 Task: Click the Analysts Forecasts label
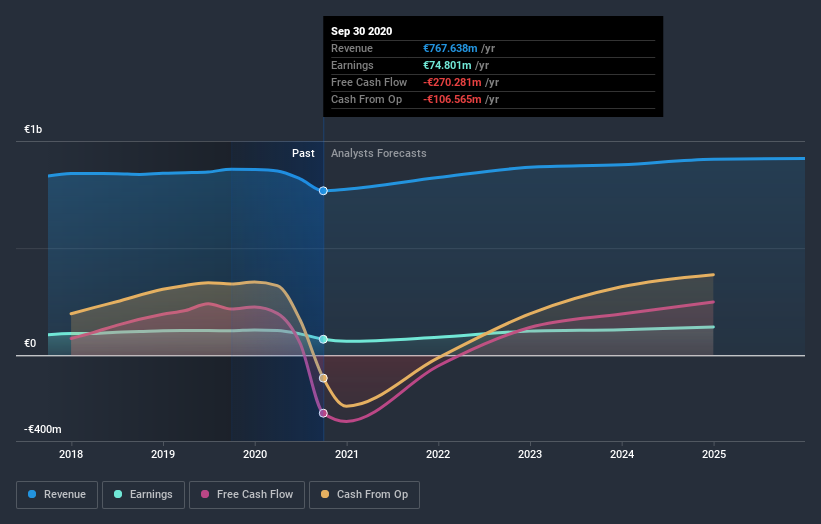[379, 153]
